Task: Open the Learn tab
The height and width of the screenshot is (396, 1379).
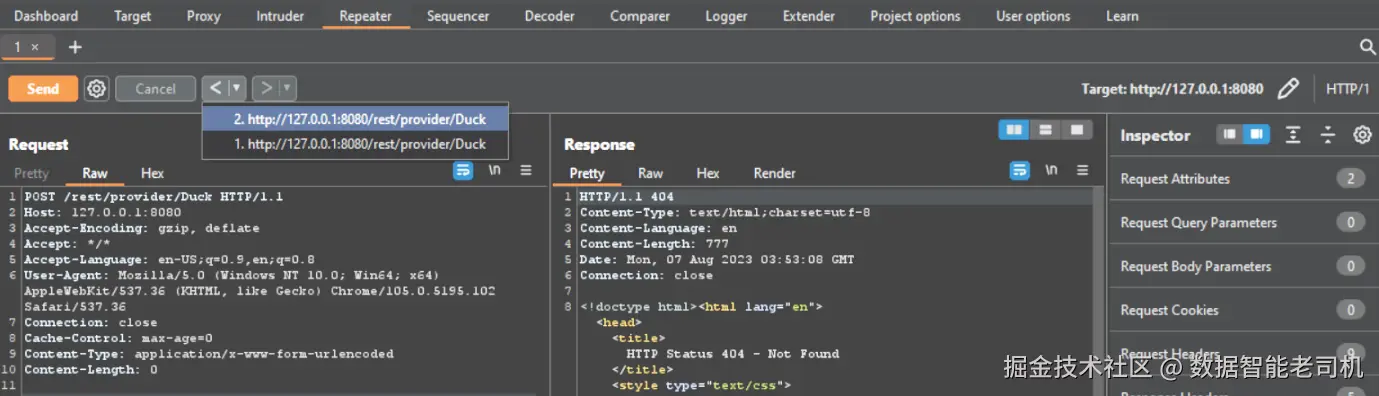Action: [1122, 16]
